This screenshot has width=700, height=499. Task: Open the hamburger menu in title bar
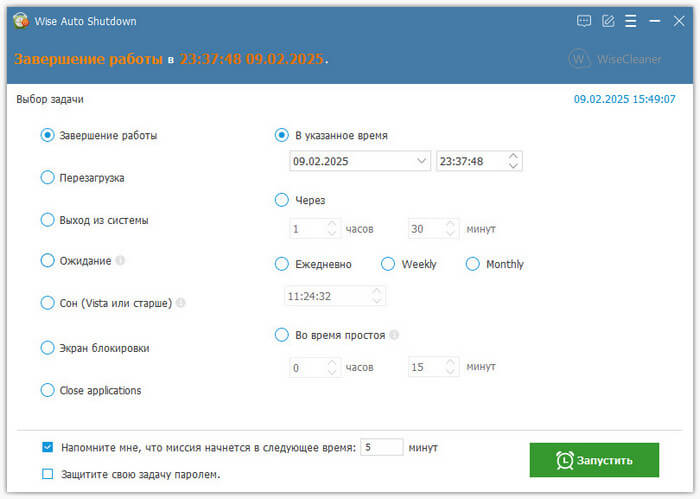(x=631, y=21)
